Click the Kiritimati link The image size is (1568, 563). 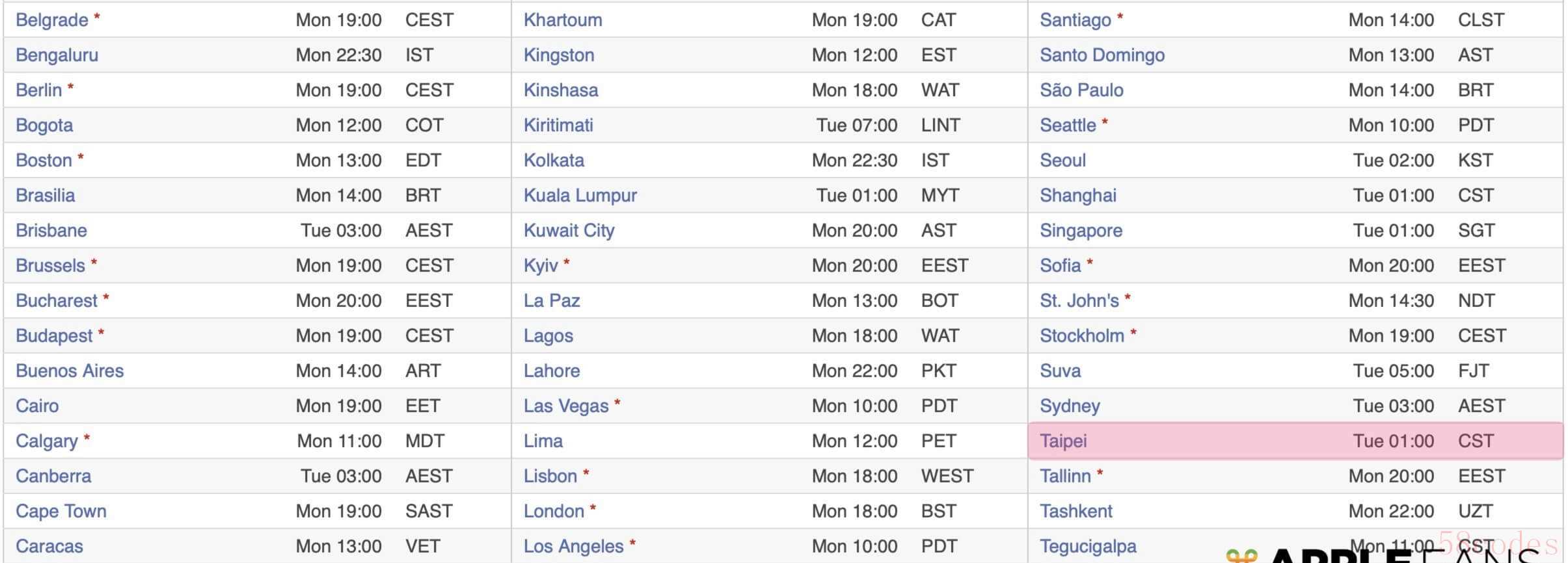coord(558,125)
